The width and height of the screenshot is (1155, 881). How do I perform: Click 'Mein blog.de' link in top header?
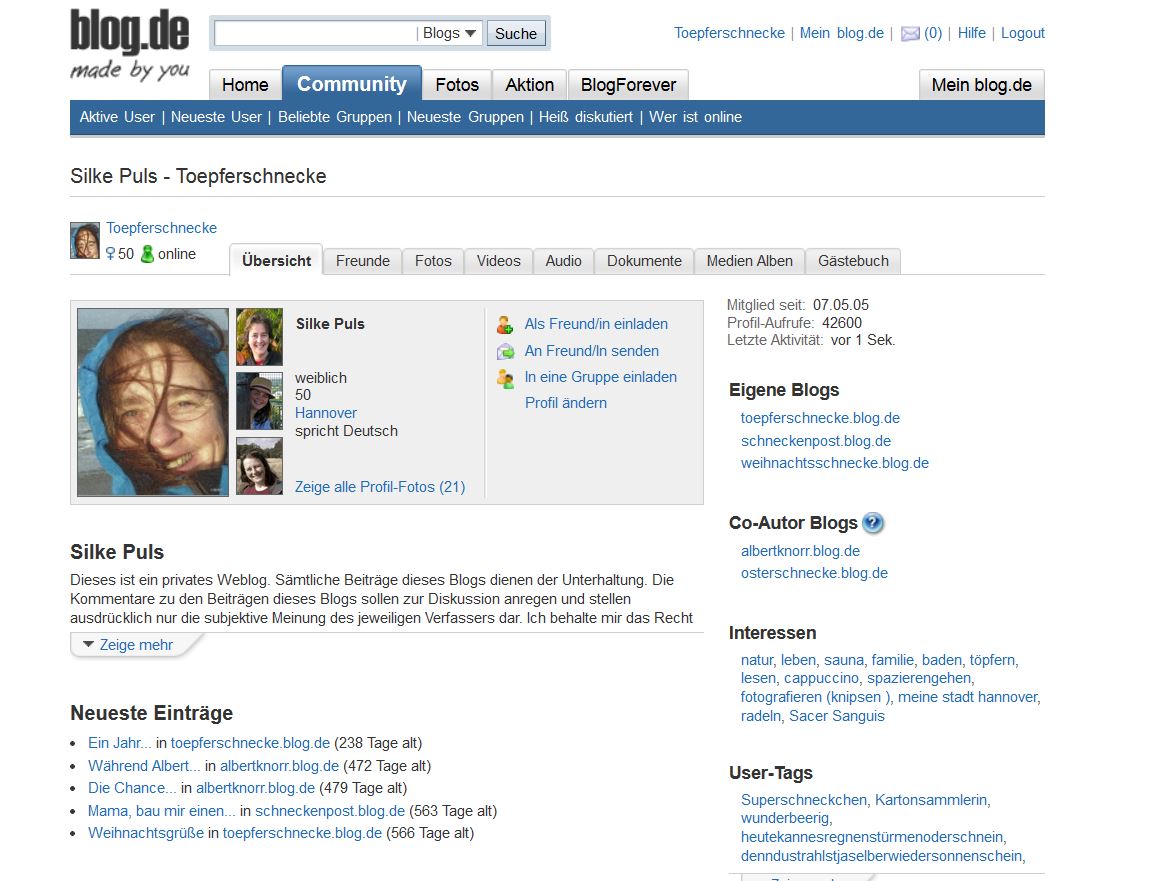click(841, 33)
